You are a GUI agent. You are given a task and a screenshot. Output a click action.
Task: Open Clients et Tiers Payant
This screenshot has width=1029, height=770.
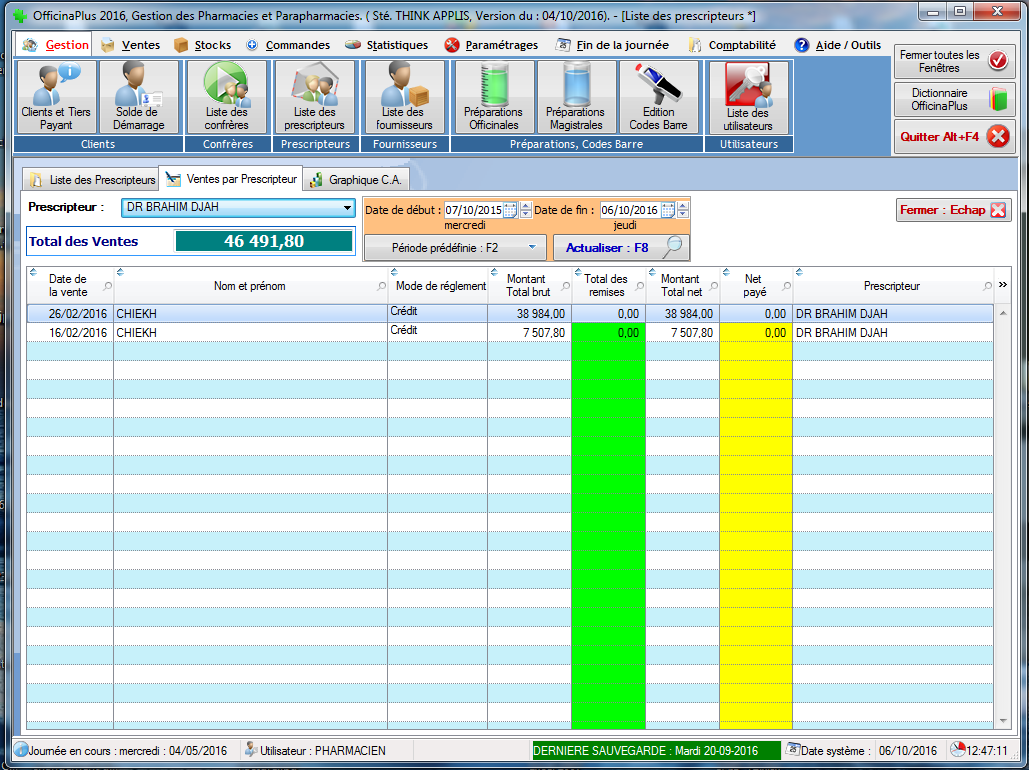click(x=56, y=97)
